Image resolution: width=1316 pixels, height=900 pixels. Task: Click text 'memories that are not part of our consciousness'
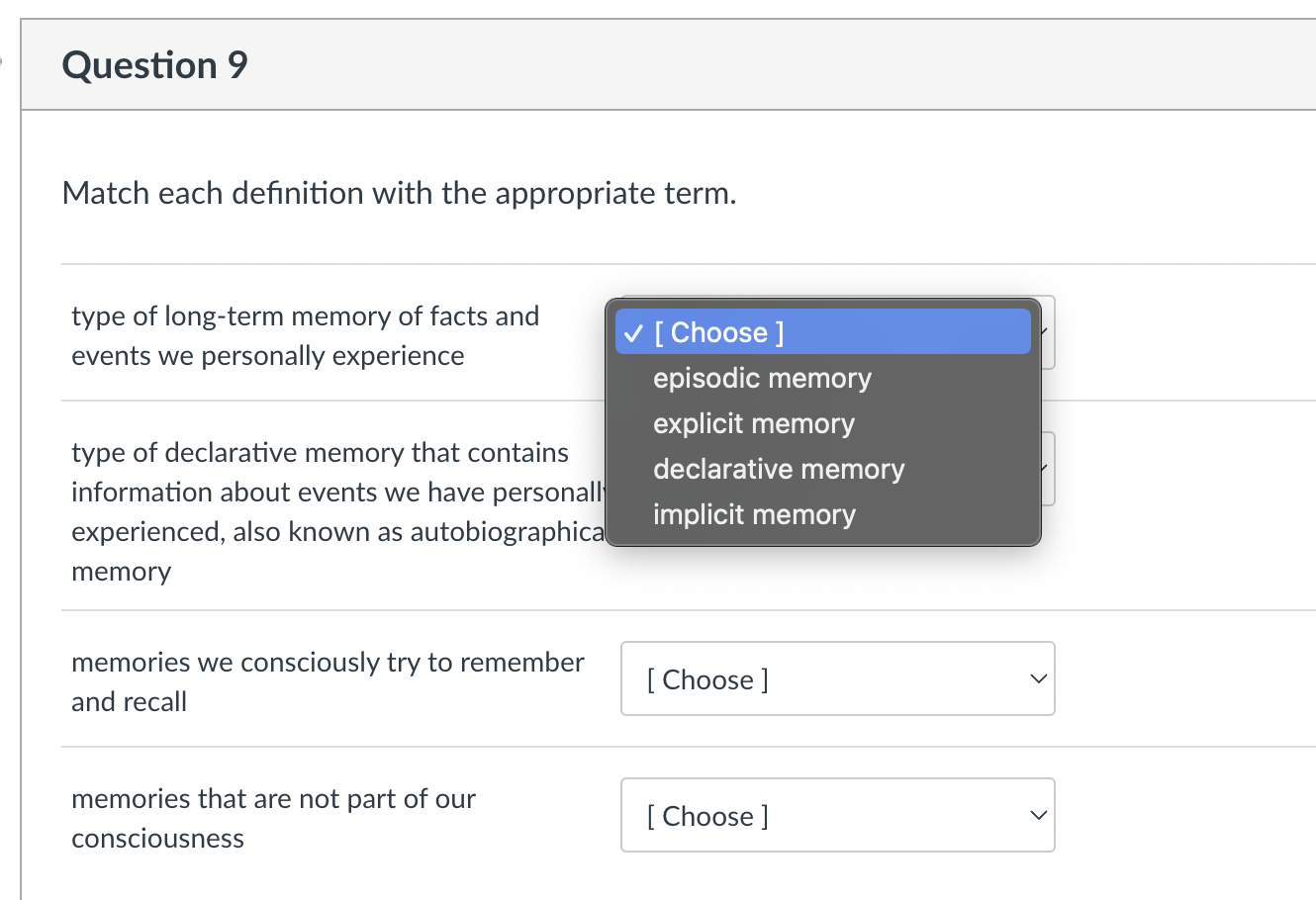tap(273, 818)
